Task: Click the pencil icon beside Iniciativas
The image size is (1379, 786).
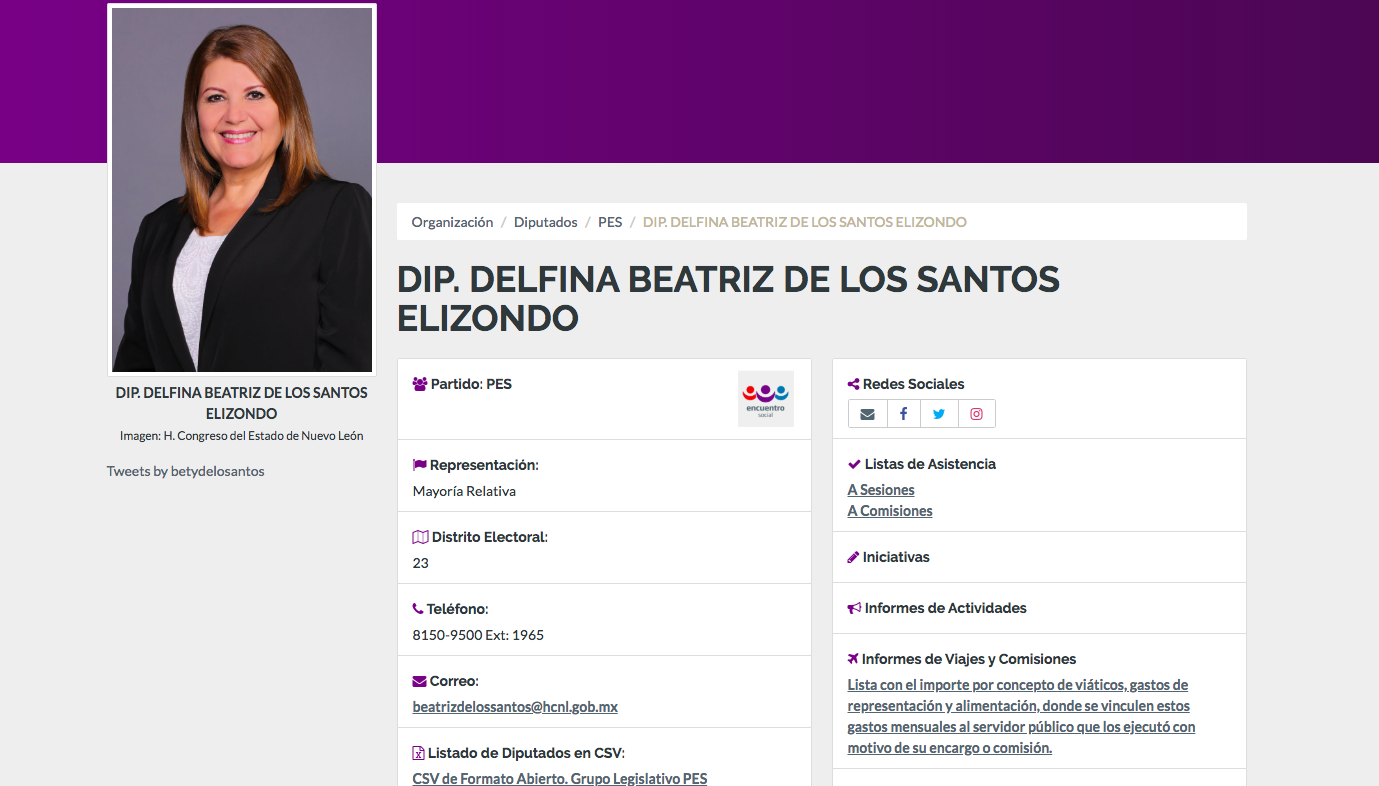Action: (x=852, y=556)
